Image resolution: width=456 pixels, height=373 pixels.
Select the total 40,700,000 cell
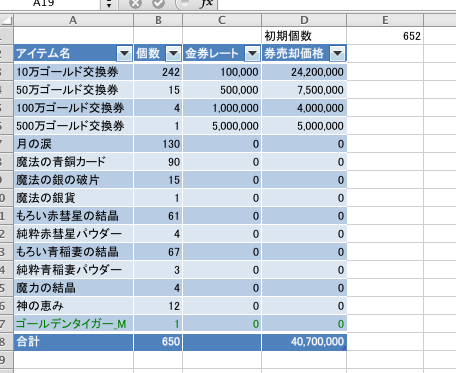304,342
